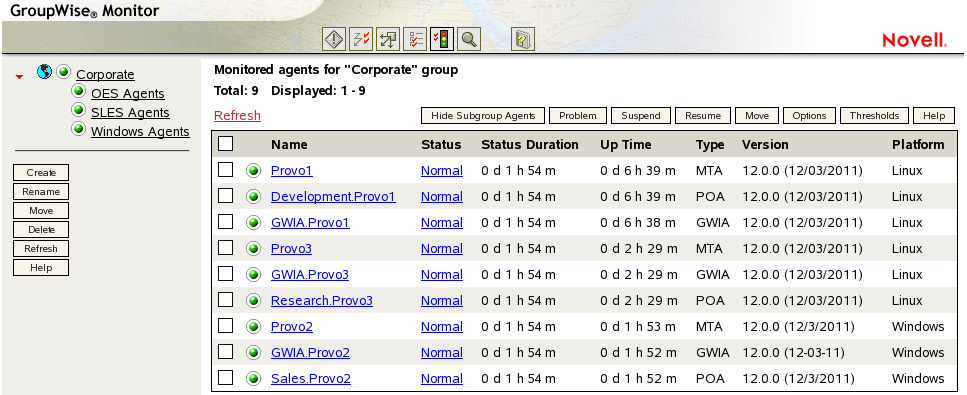This screenshot has width=967, height=395.
Task: Click green status ball beside Corporate
Action: click(64, 72)
